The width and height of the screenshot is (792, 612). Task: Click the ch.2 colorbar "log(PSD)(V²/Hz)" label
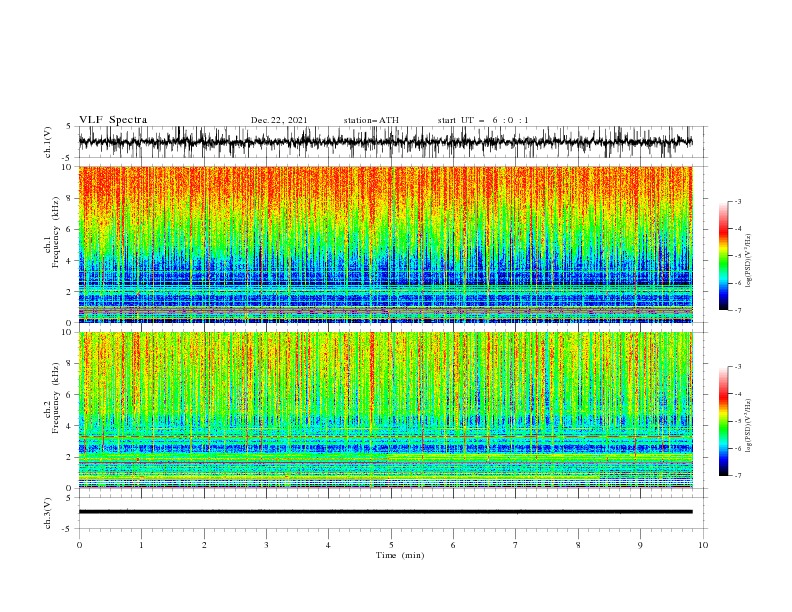(x=749, y=425)
